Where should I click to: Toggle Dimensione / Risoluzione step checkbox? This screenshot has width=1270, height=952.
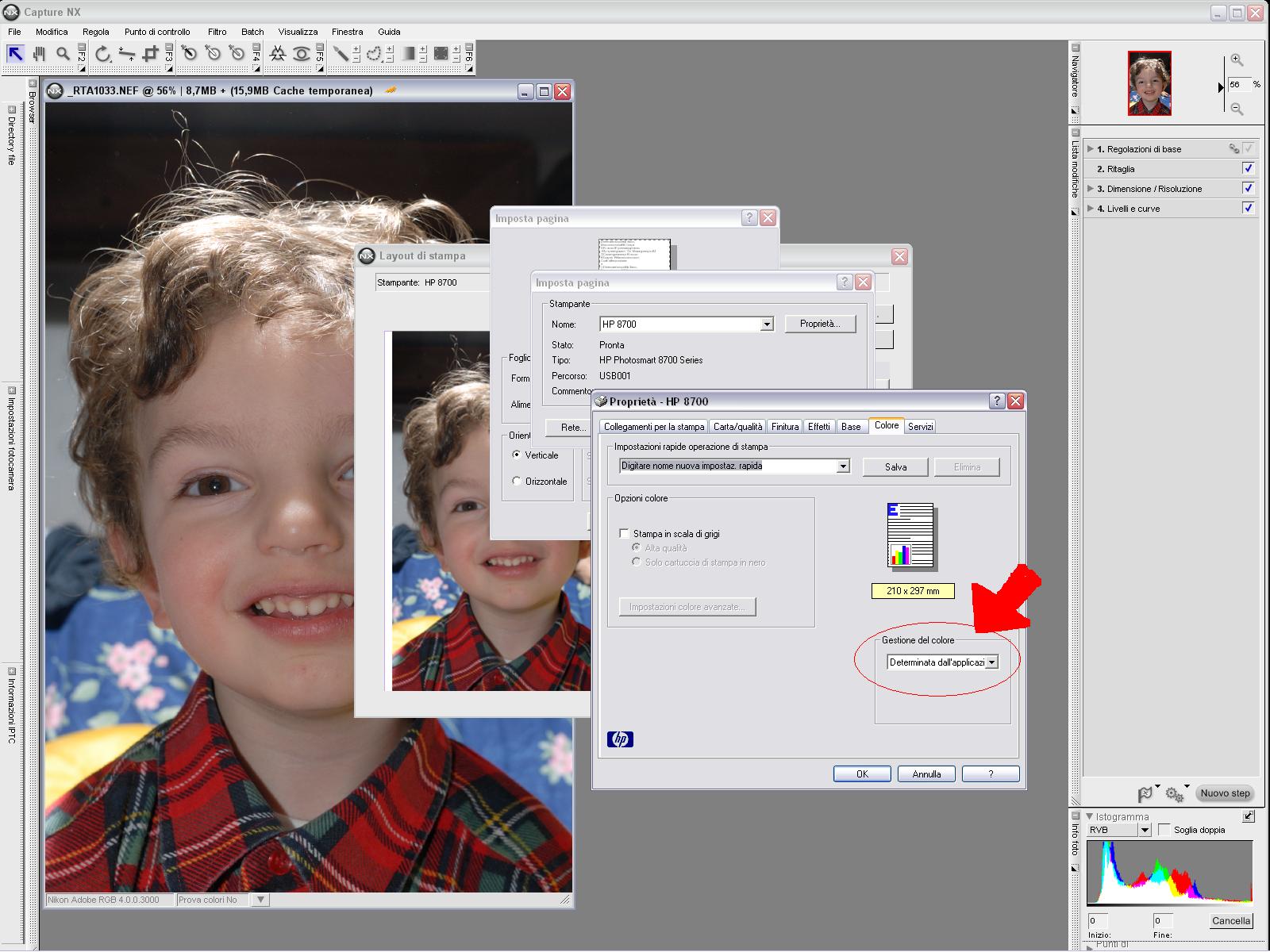click(1248, 188)
